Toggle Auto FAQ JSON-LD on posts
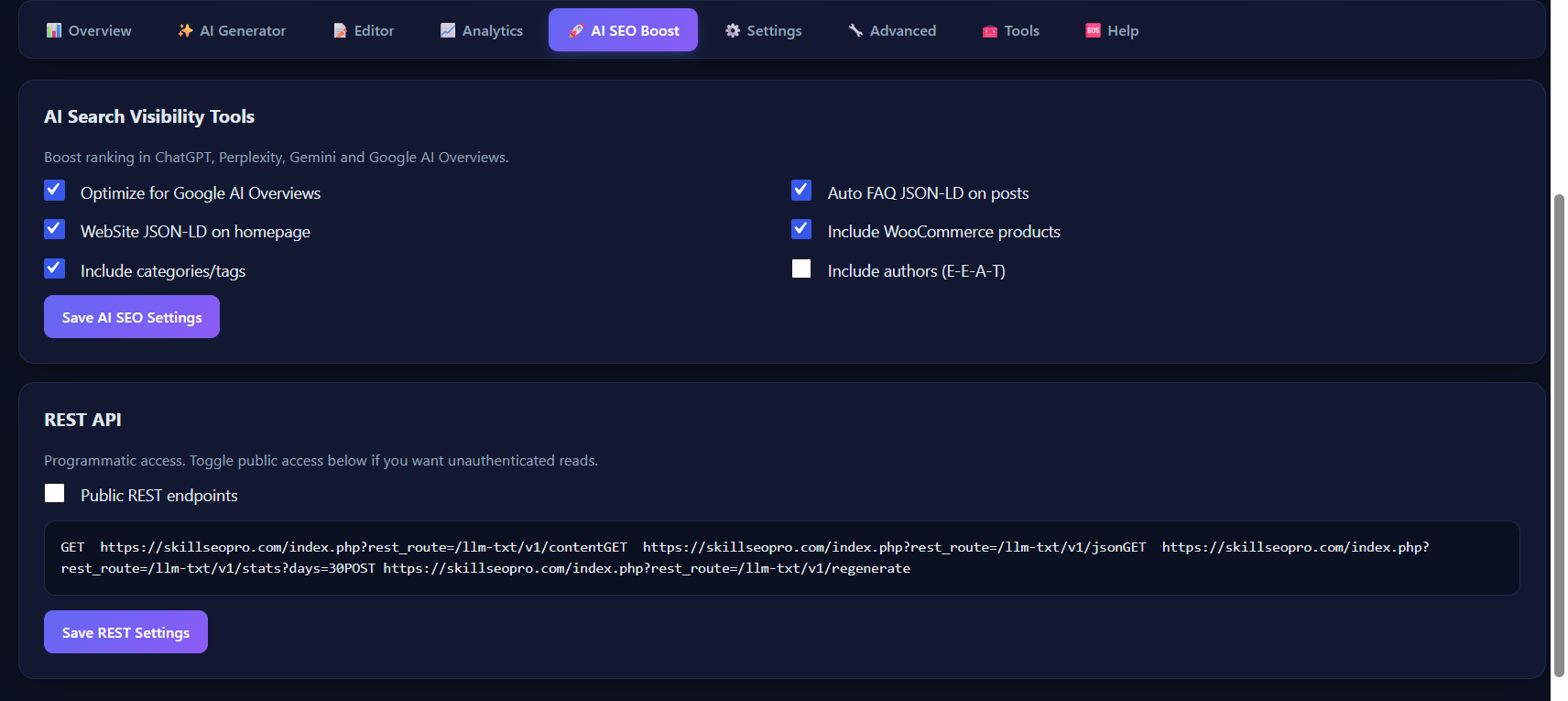This screenshot has height=701, width=1568. [x=801, y=190]
